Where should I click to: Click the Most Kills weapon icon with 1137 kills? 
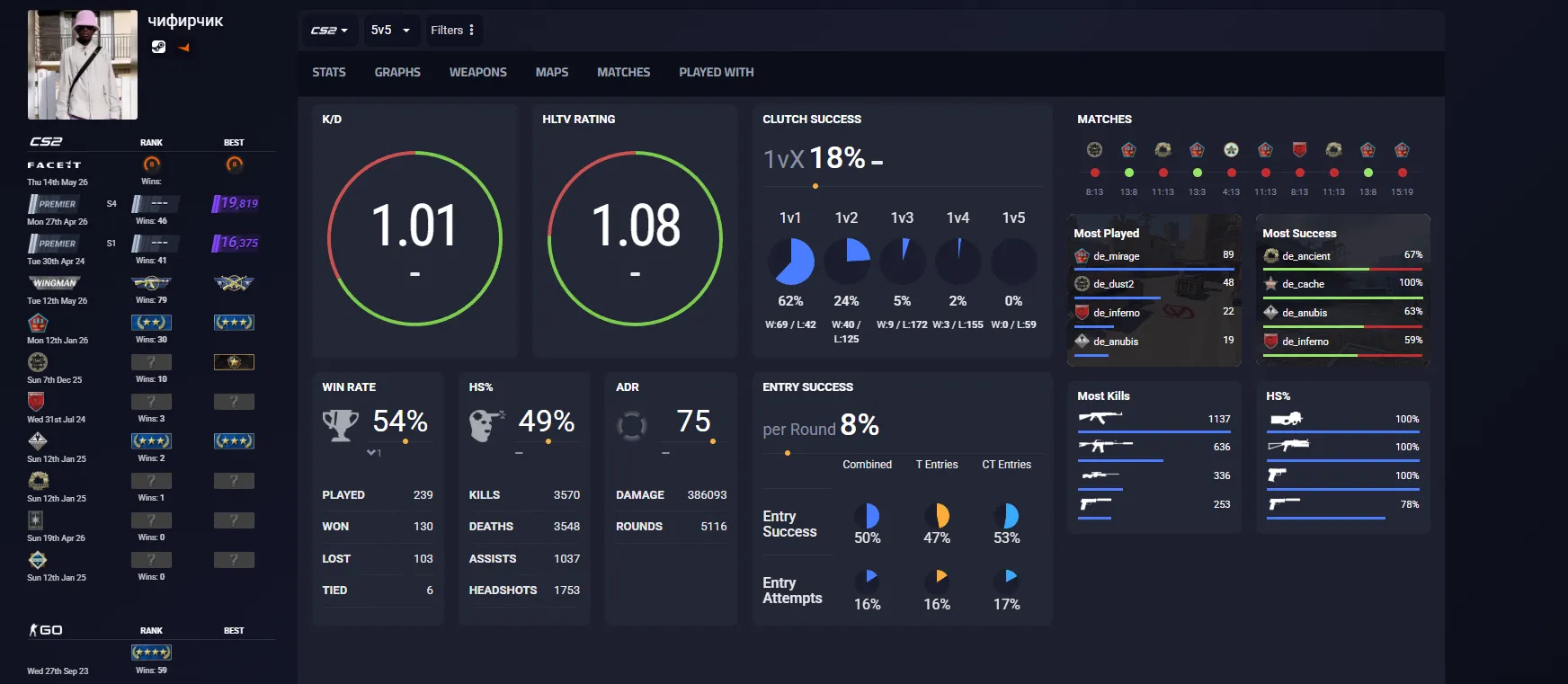(x=1100, y=418)
